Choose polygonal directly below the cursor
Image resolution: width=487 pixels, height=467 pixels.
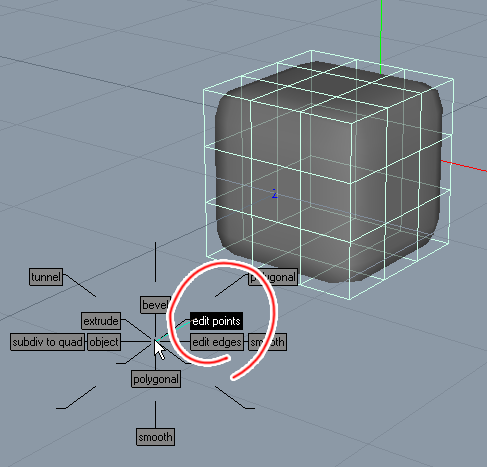coord(156,379)
